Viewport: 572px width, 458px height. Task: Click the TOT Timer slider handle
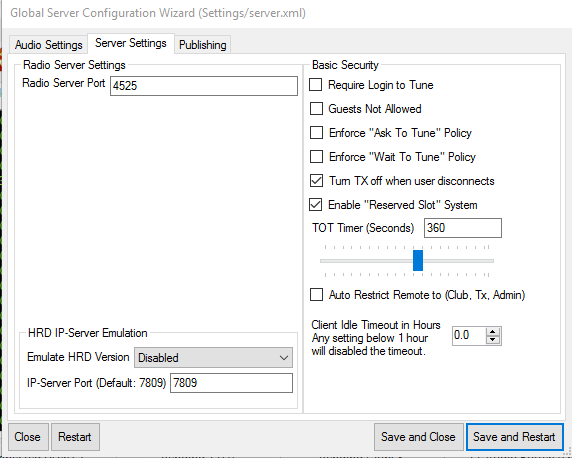pyautogui.click(x=418, y=261)
